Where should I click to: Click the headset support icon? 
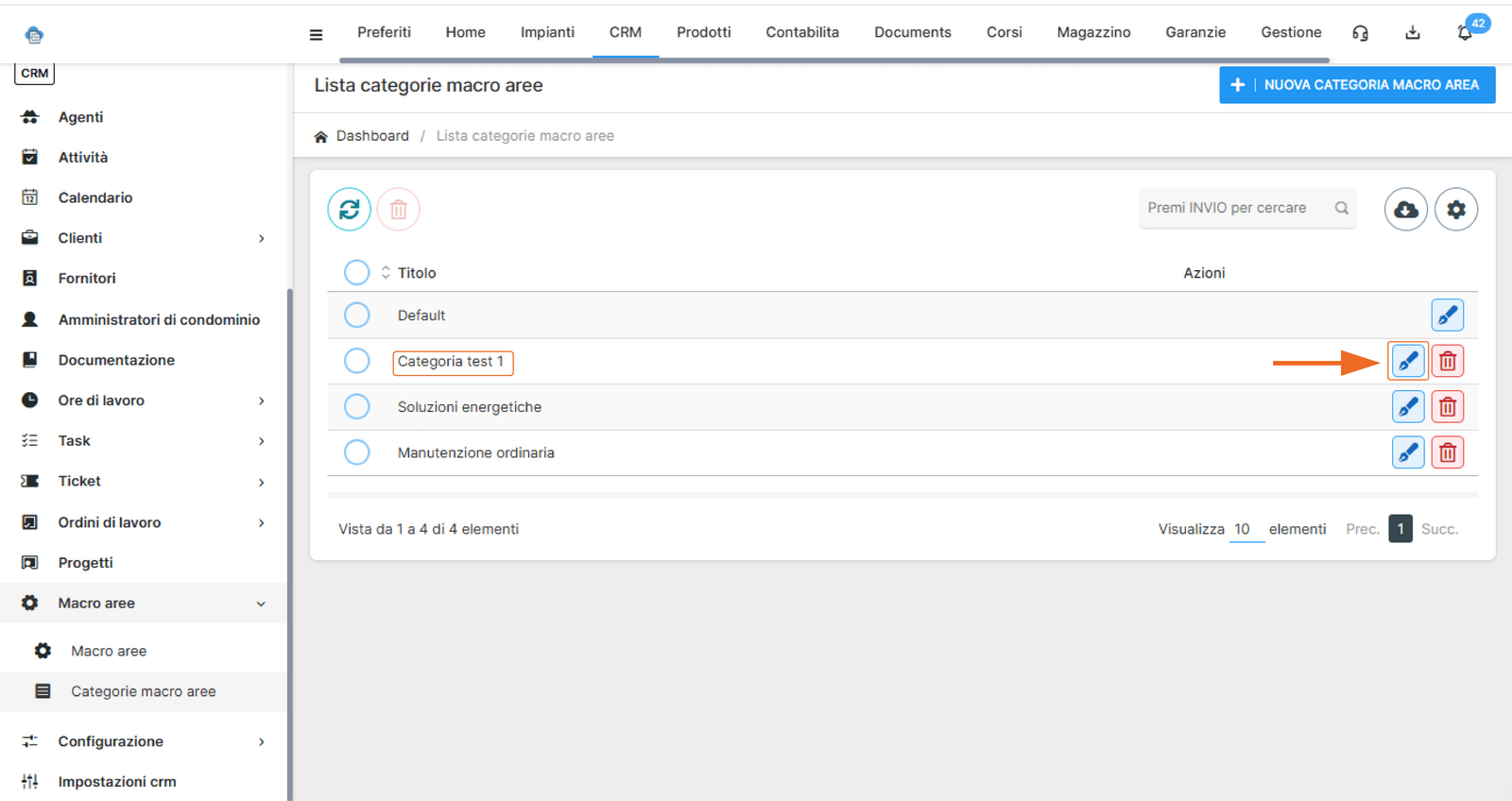[x=1360, y=33]
